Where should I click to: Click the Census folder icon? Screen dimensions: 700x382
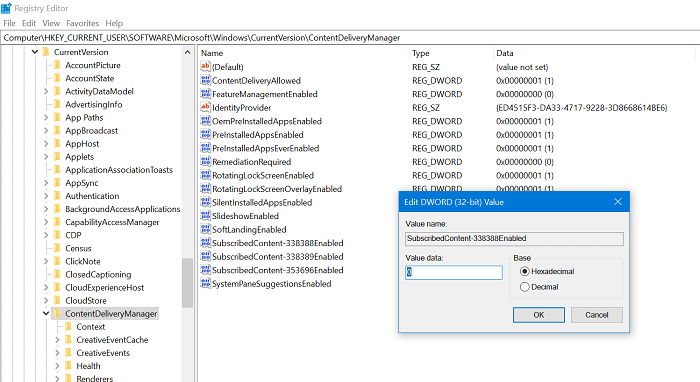57,248
